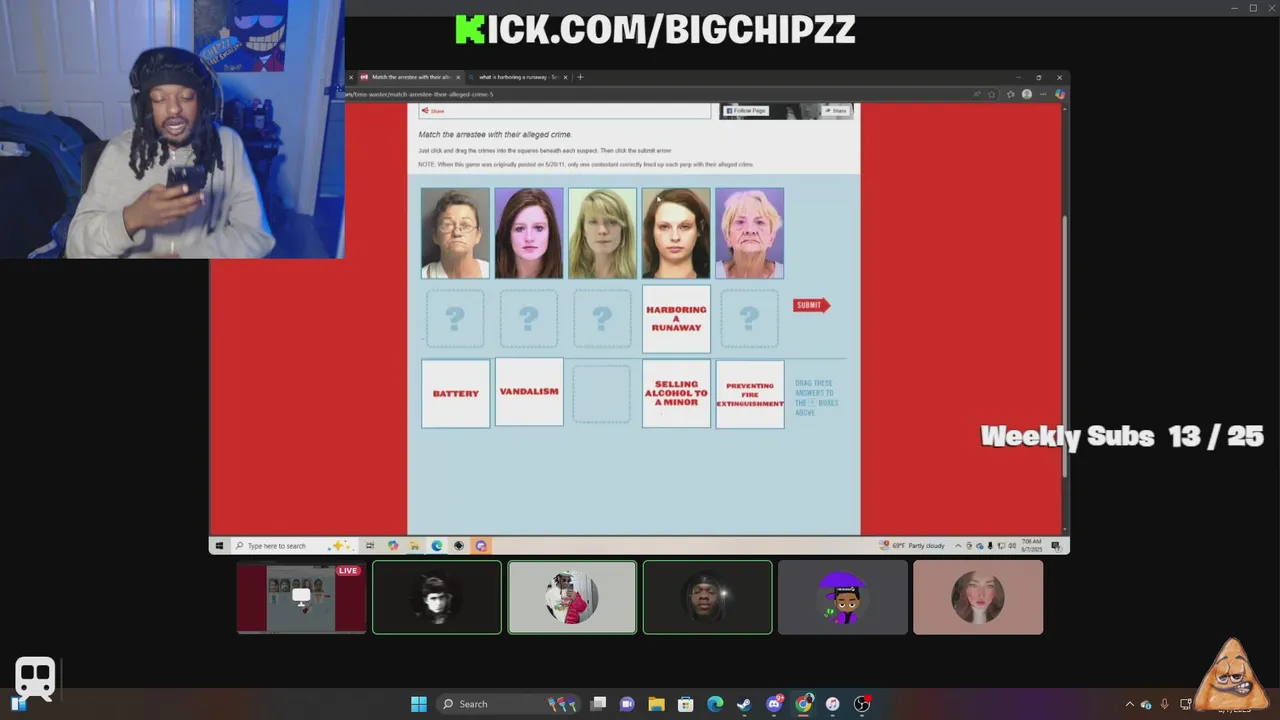This screenshot has height=720, width=1280.
Task: Click the browser address bar URL
Action: (x=420, y=94)
